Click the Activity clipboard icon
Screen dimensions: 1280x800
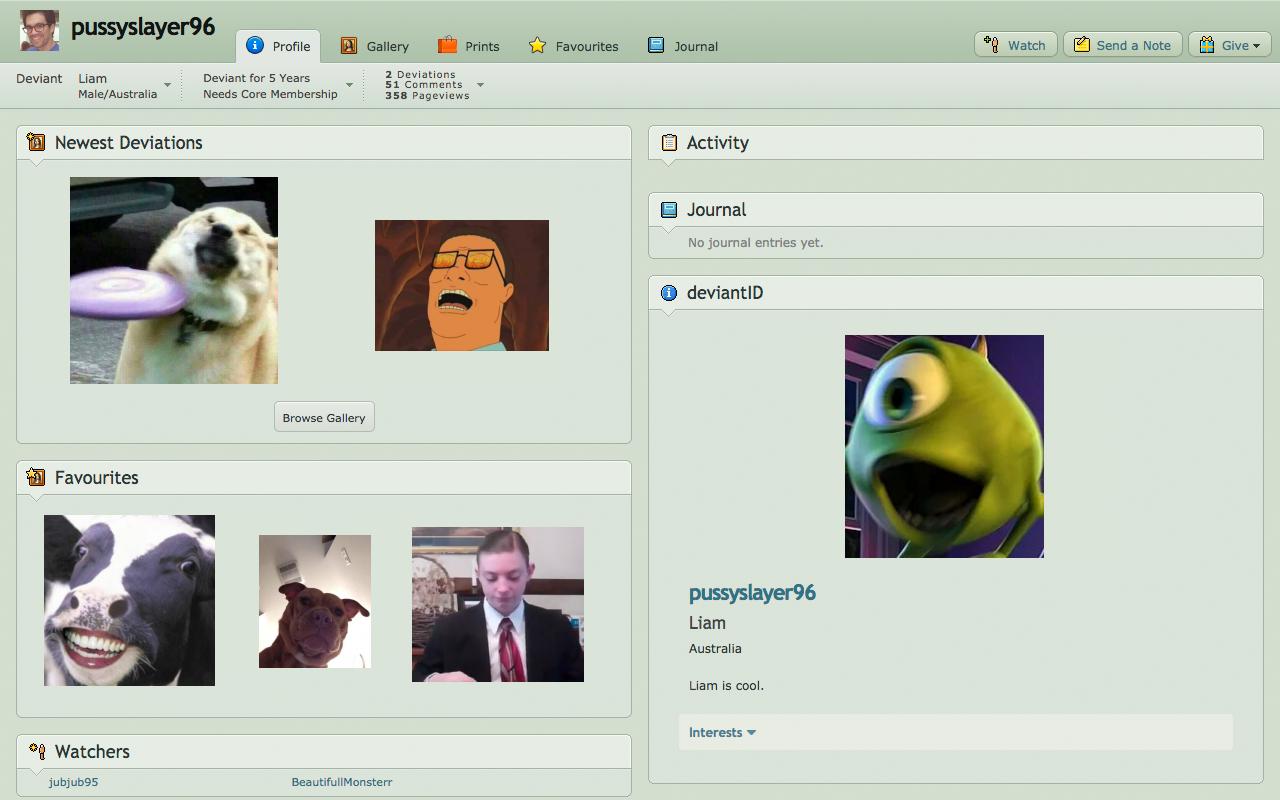point(669,143)
